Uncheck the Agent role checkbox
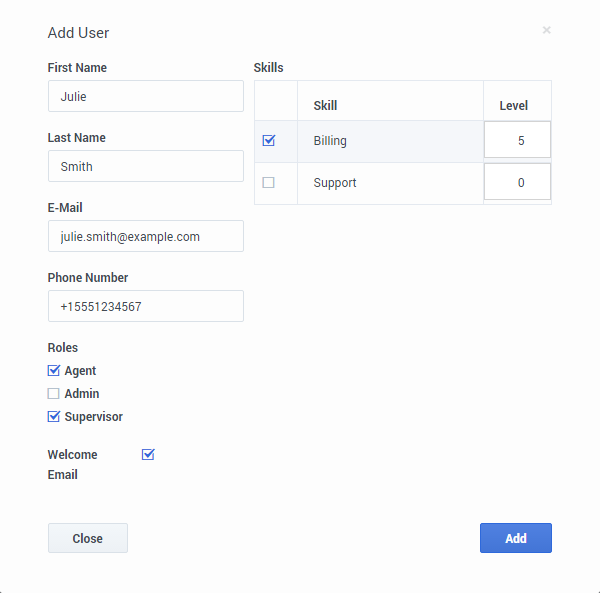 (54, 371)
